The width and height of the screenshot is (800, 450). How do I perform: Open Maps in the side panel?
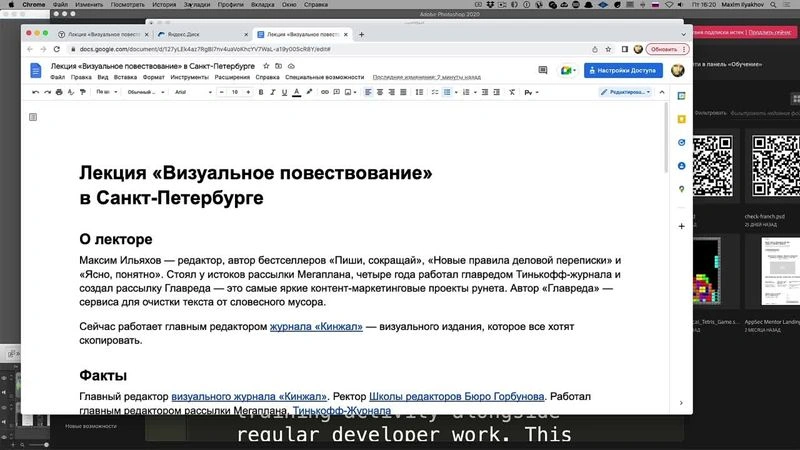[x=682, y=189]
